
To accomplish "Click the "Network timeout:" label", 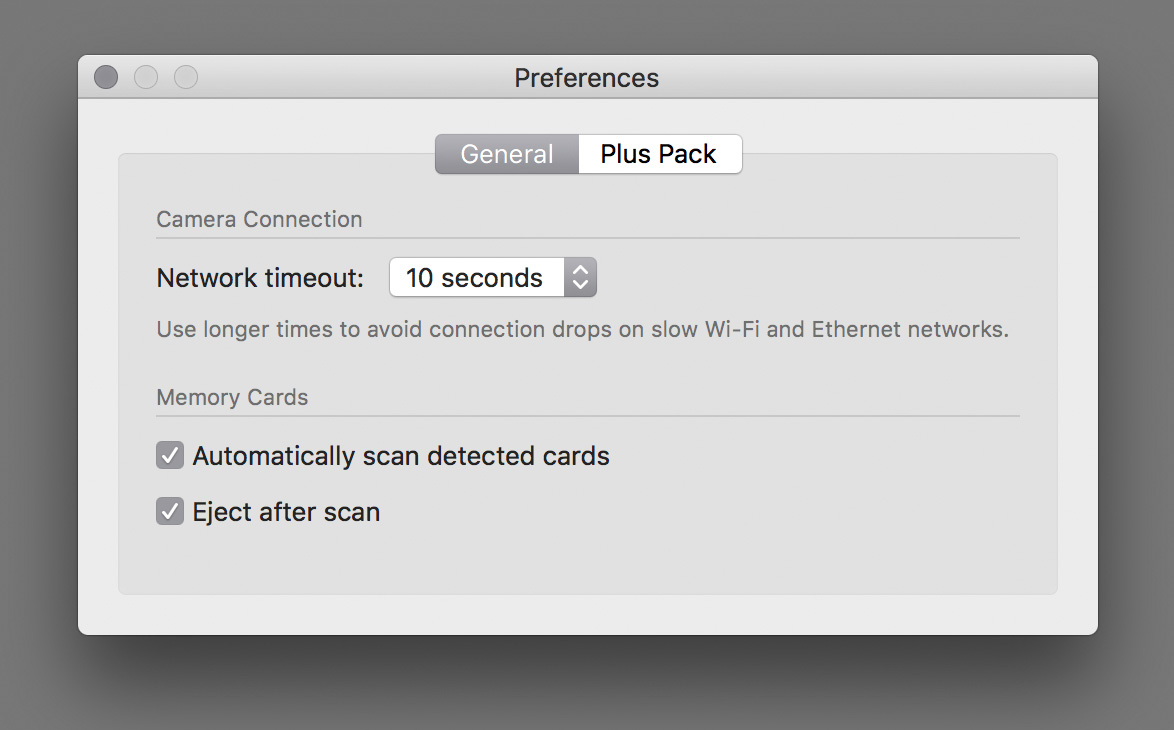I will click(x=260, y=279).
